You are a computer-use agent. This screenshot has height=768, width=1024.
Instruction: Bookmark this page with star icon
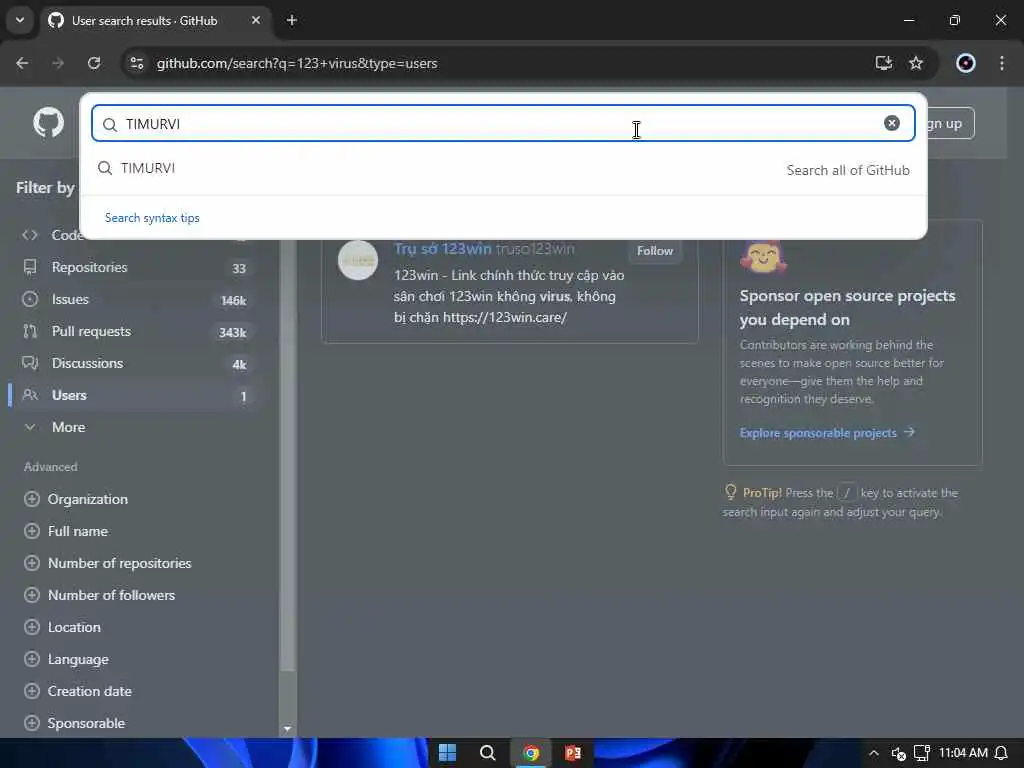(916, 63)
